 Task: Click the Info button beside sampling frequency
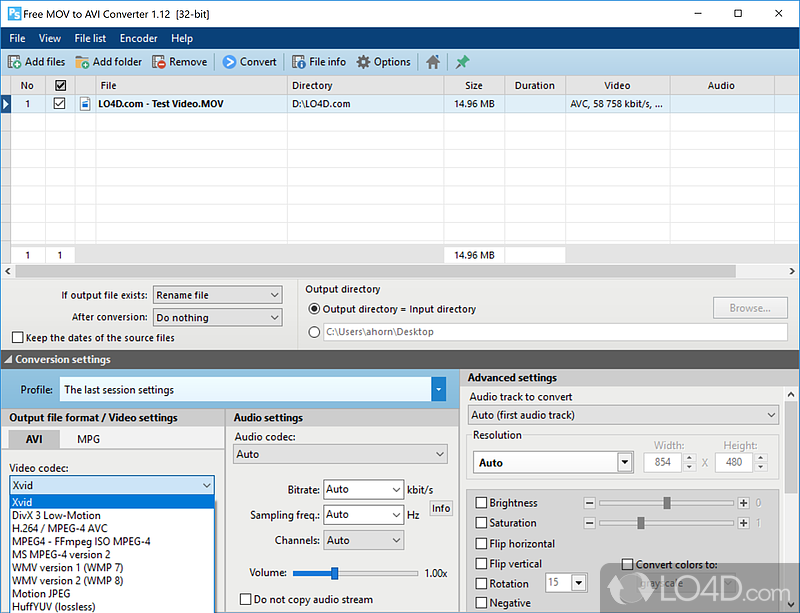pyautogui.click(x=440, y=508)
